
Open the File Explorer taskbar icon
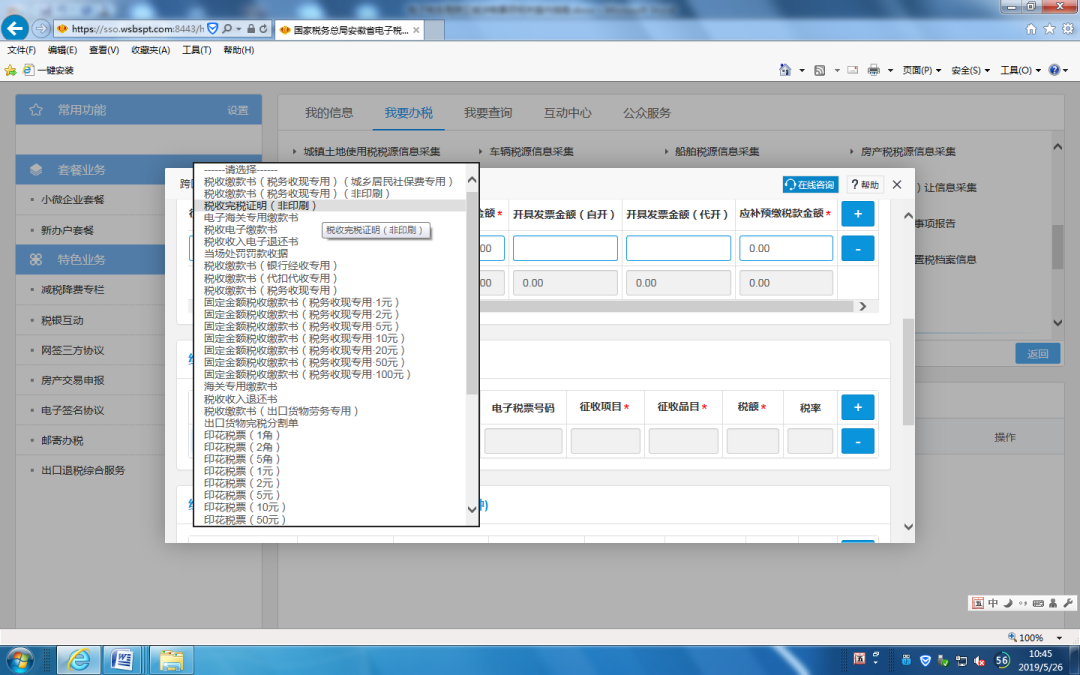[171, 660]
